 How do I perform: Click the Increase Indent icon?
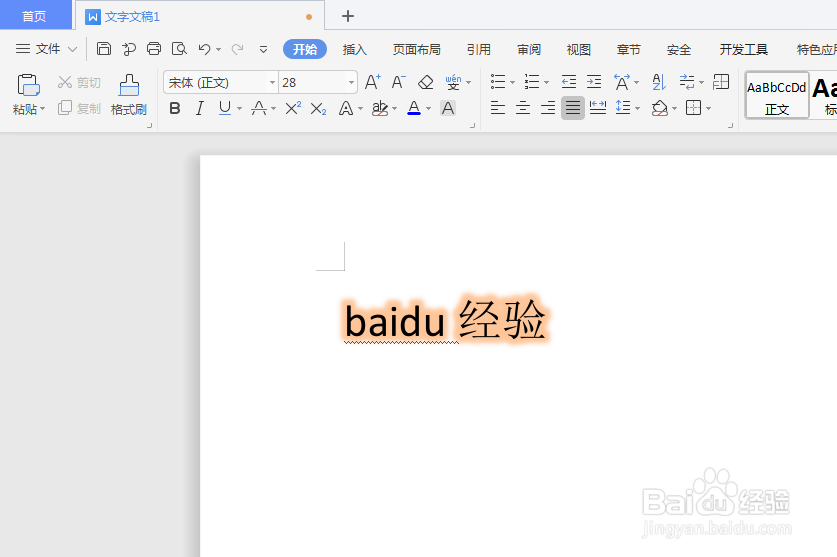point(594,82)
